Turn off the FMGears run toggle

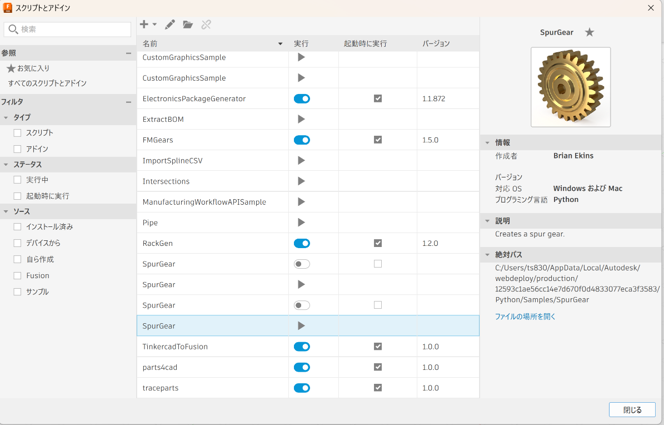(302, 140)
